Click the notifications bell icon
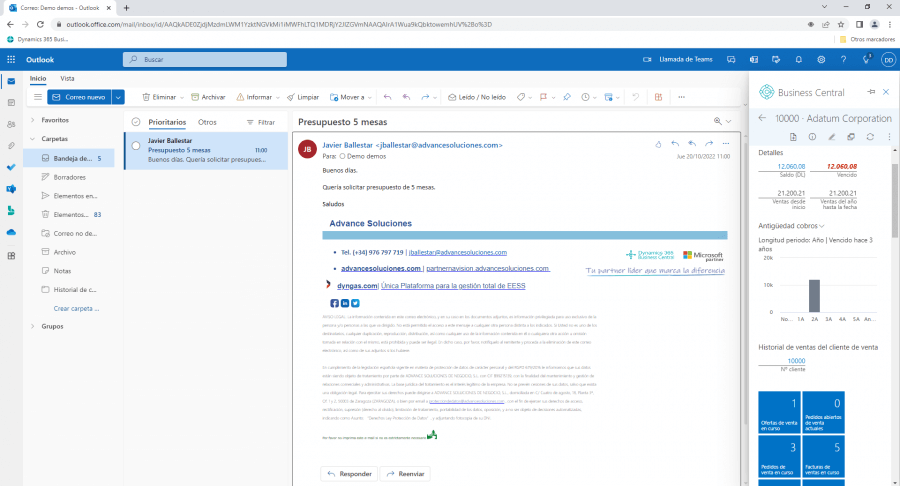This screenshot has width=900, height=486. coord(799,59)
